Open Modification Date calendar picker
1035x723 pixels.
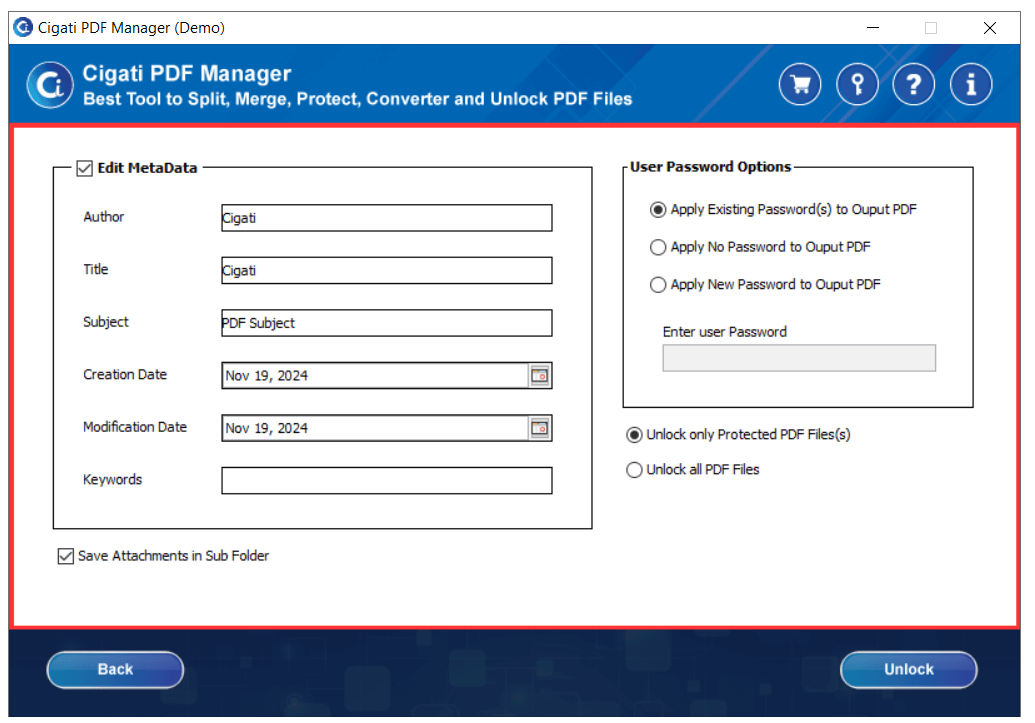pos(539,429)
